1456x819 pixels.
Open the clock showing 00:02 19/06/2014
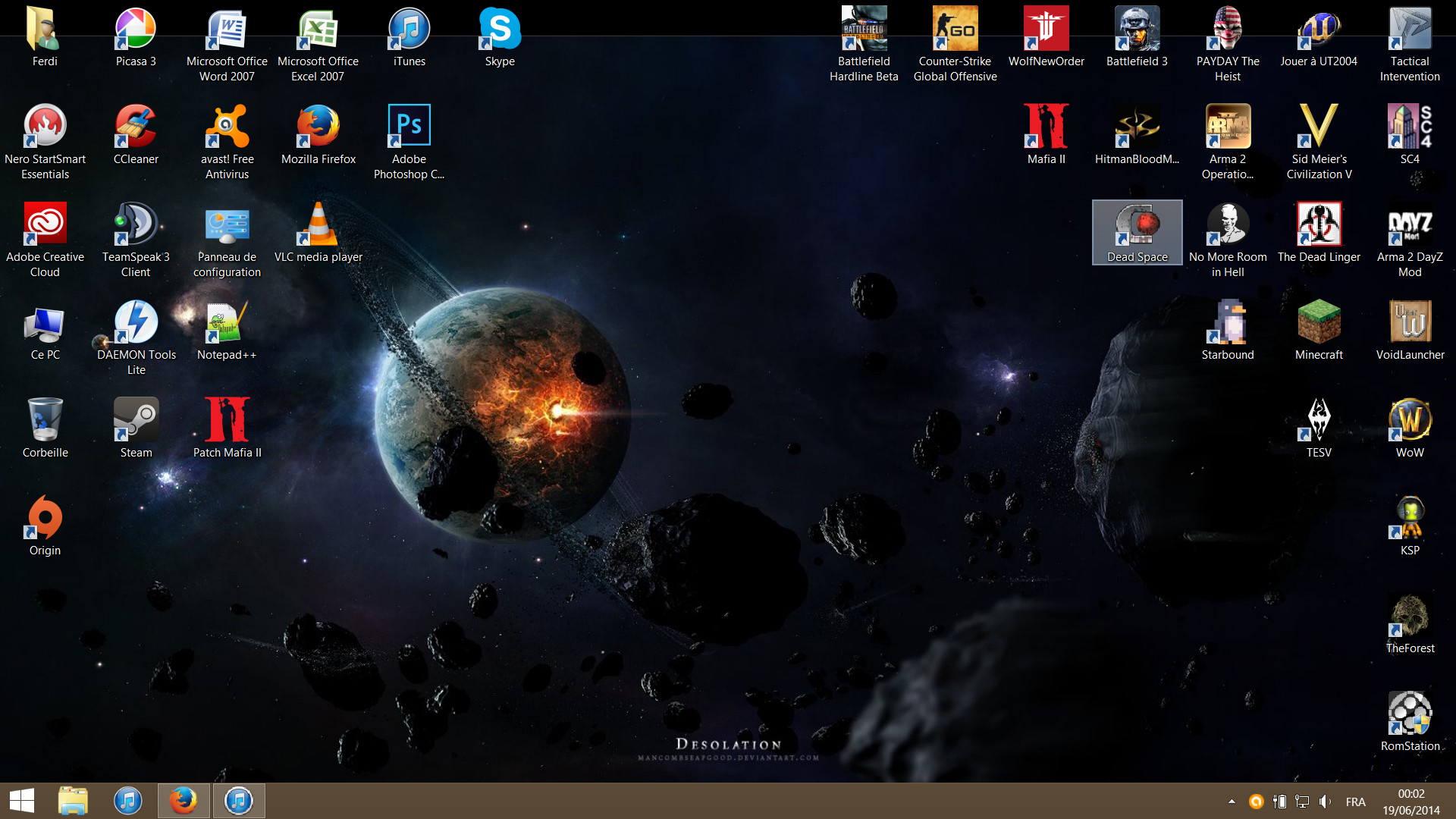coord(1410,802)
